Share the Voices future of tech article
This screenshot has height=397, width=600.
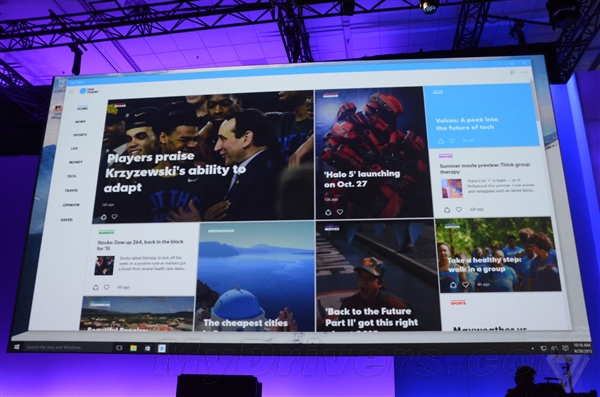pyautogui.click(x=441, y=141)
